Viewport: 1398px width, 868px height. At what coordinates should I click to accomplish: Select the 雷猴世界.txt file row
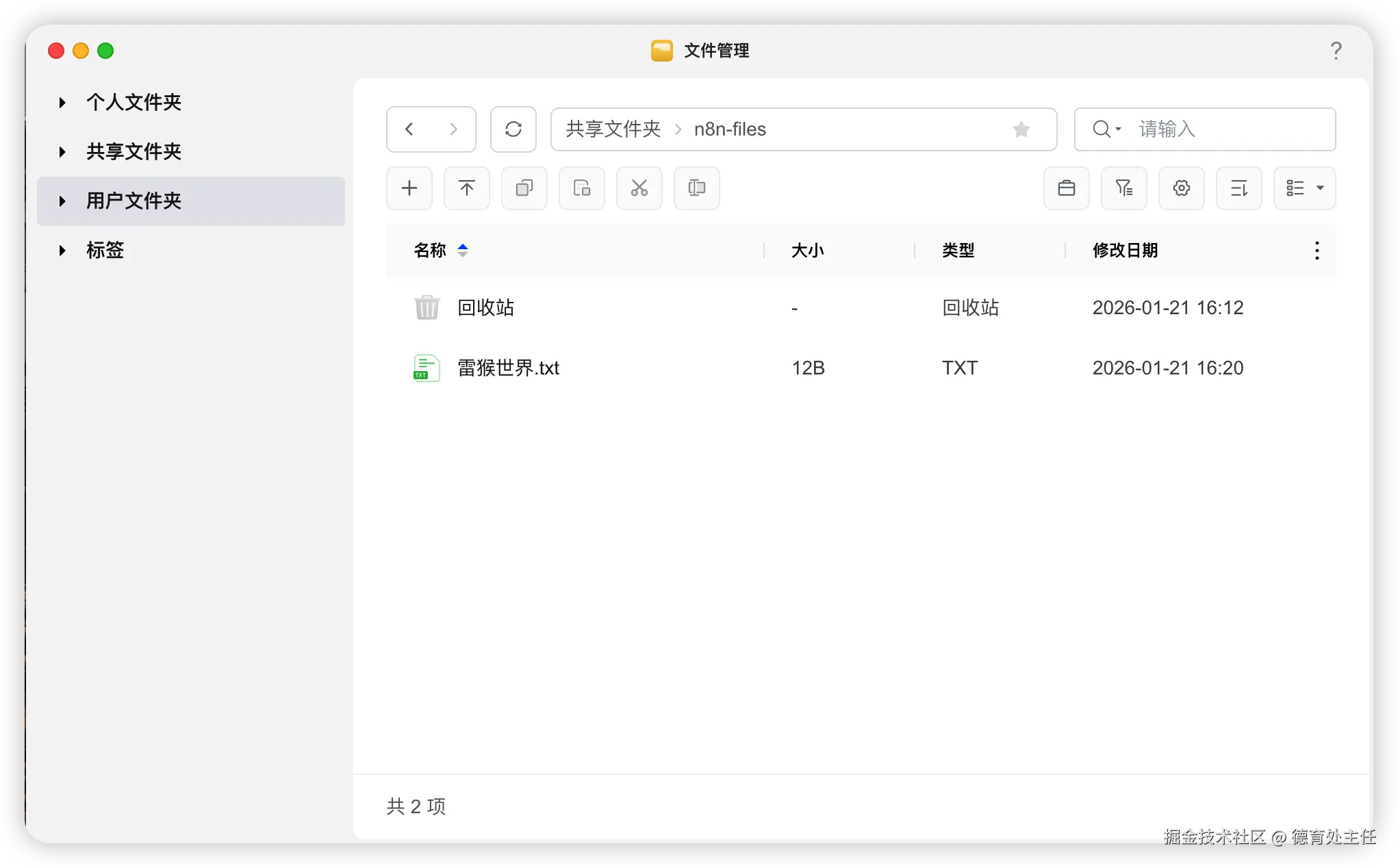508,368
